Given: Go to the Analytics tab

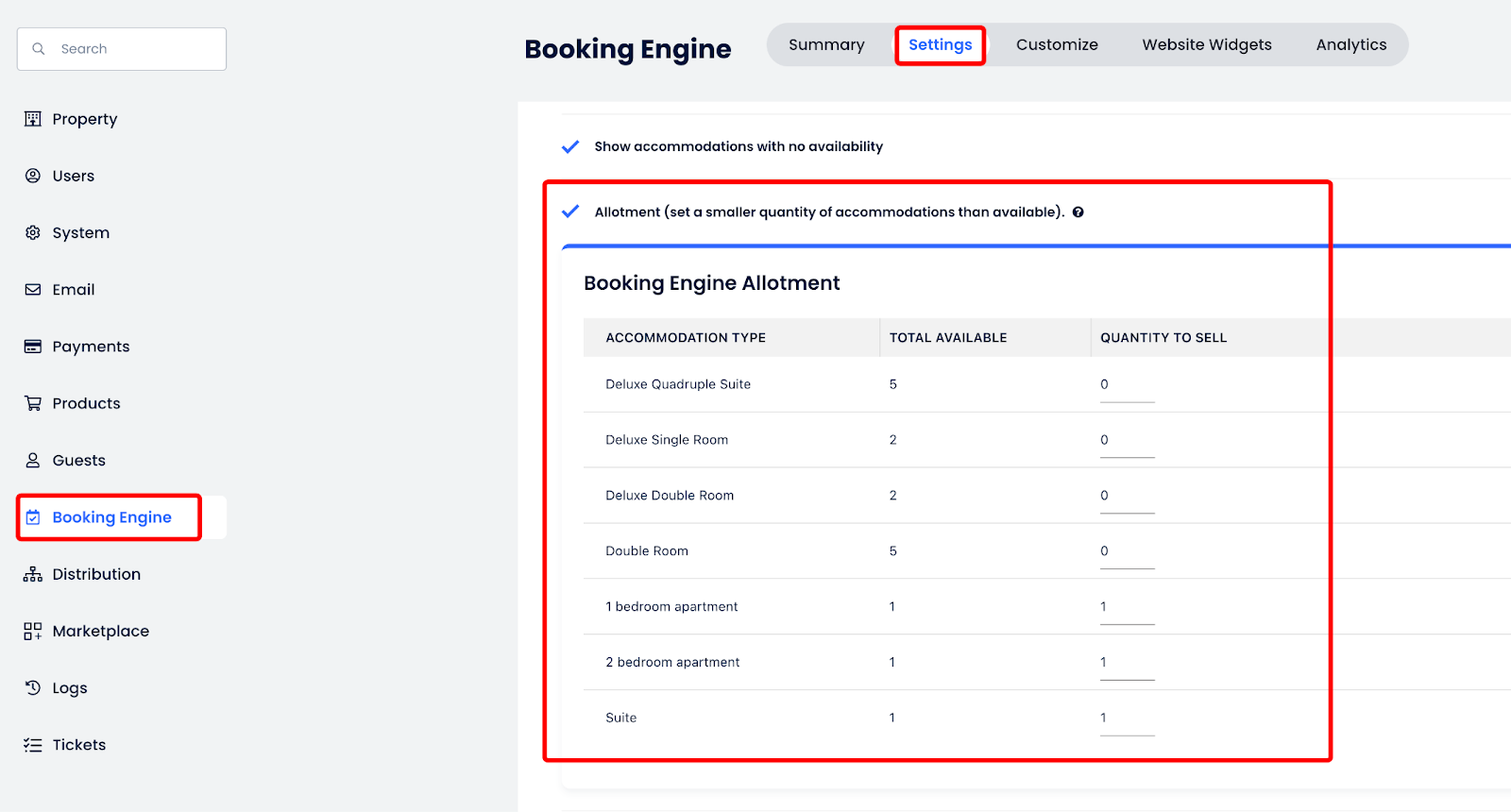Looking at the screenshot, I should tap(1350, 44).
